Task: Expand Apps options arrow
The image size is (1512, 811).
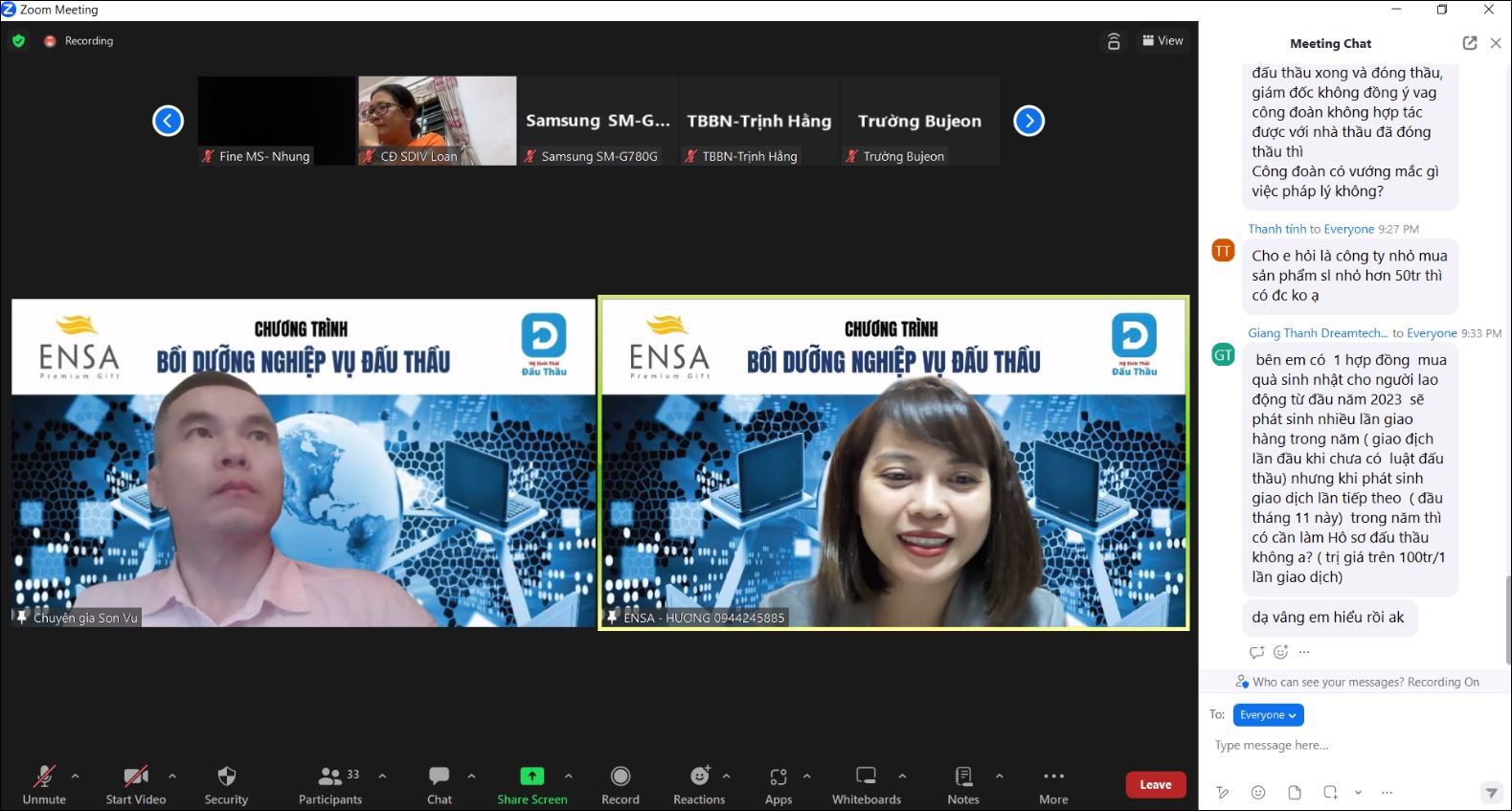Action: [x=807, y=776]
